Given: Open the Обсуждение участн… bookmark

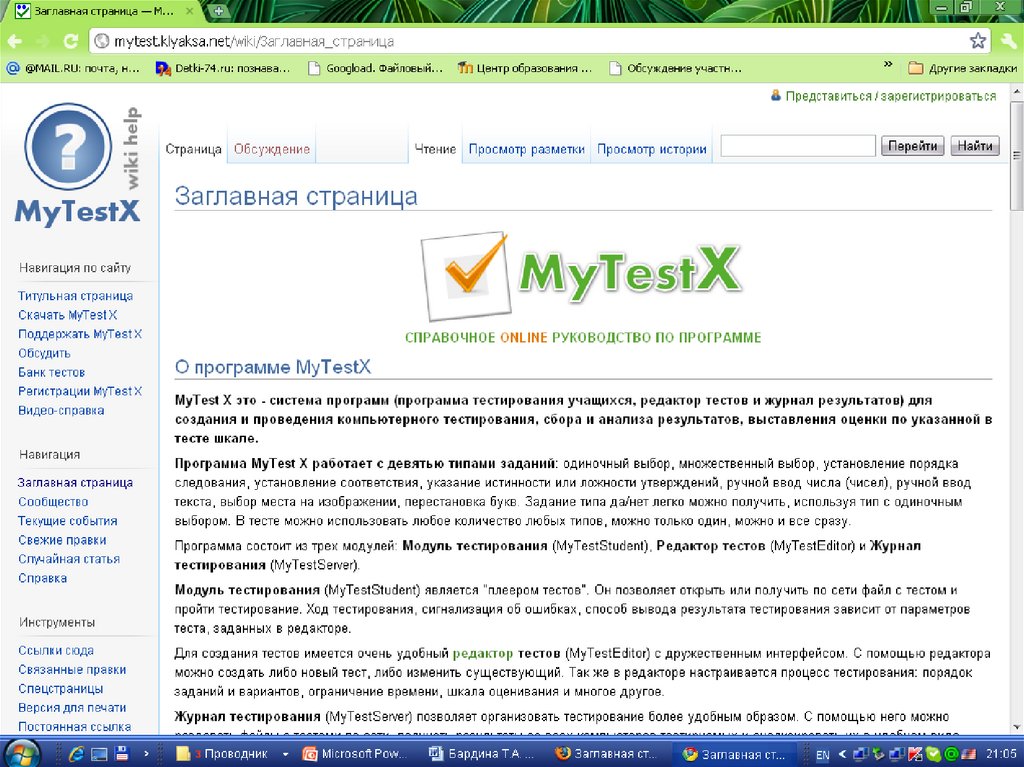Looking at the screenshot, I should [675, 68].
